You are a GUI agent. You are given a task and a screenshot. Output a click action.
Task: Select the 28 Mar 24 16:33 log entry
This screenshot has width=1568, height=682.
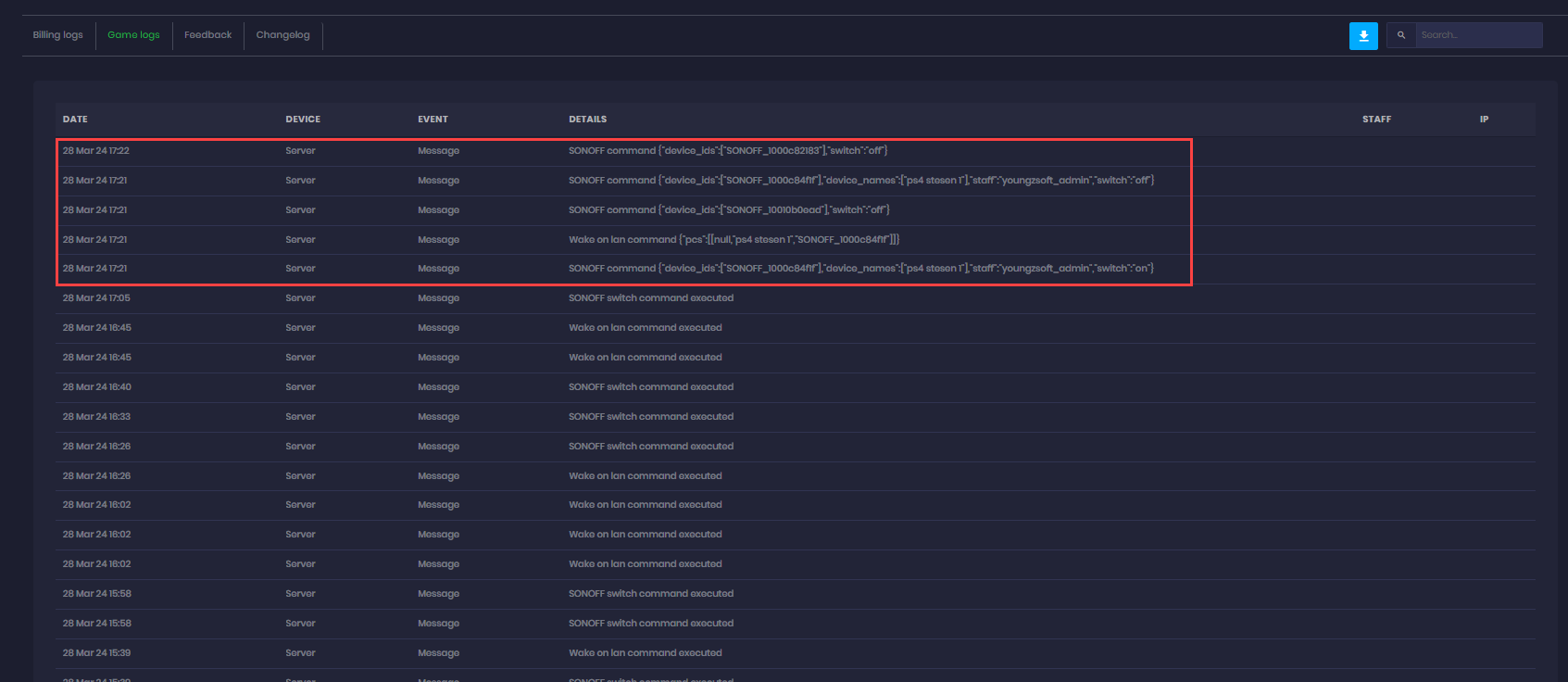click(x=96, y=417)
